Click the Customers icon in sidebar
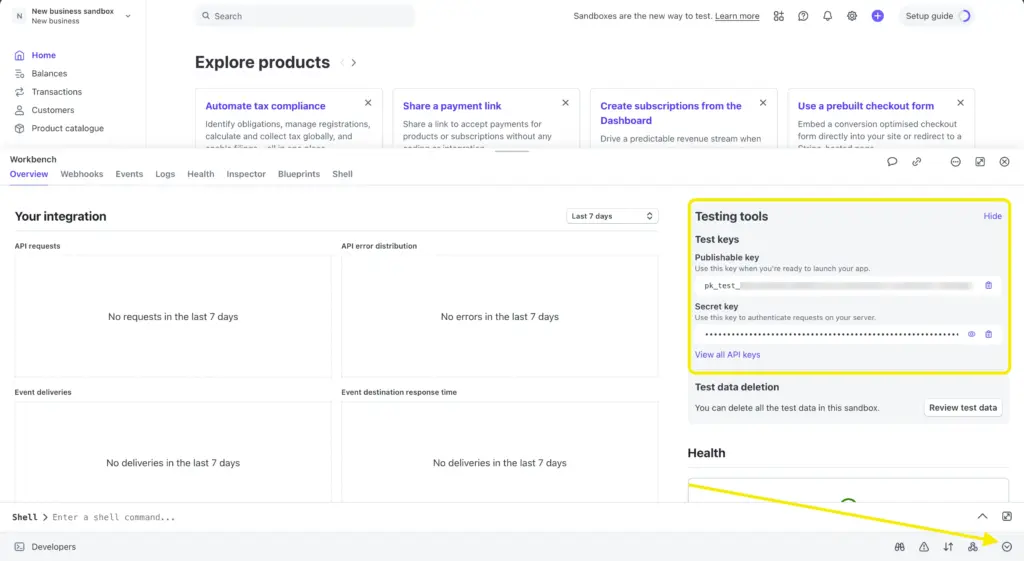Image resolution: width=1024 pixels, height=561 pixels. tap(20, 110)
